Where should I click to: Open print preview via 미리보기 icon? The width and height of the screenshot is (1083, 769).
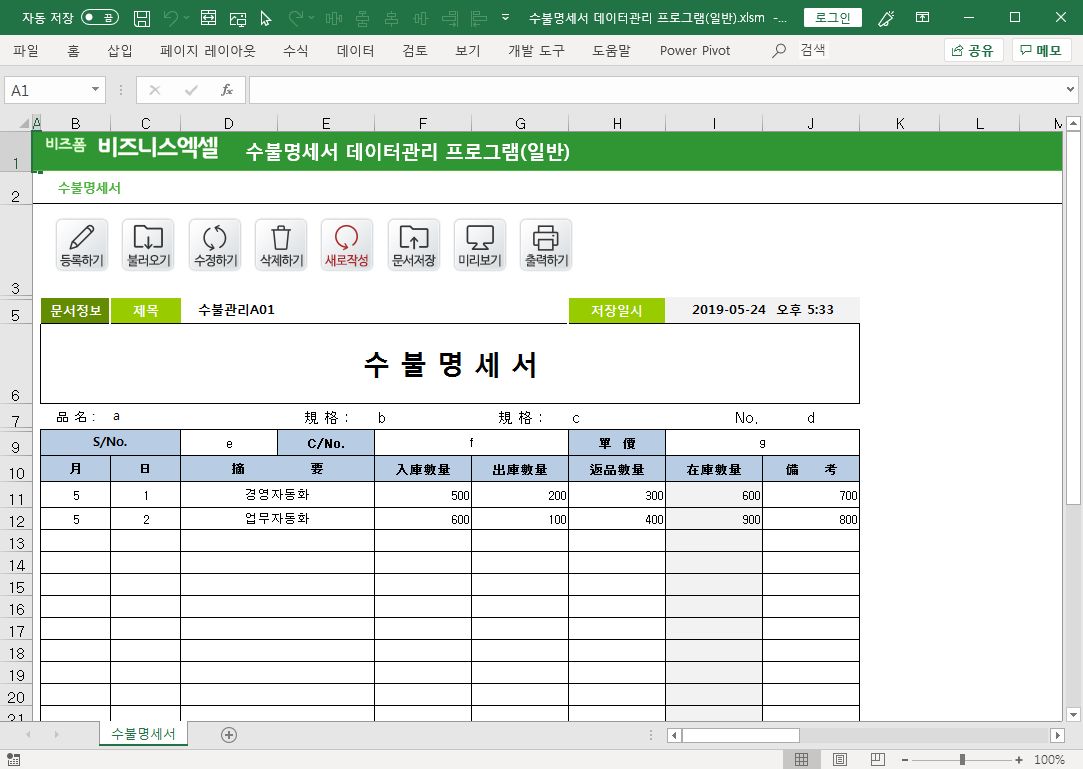tap(479, 245)
